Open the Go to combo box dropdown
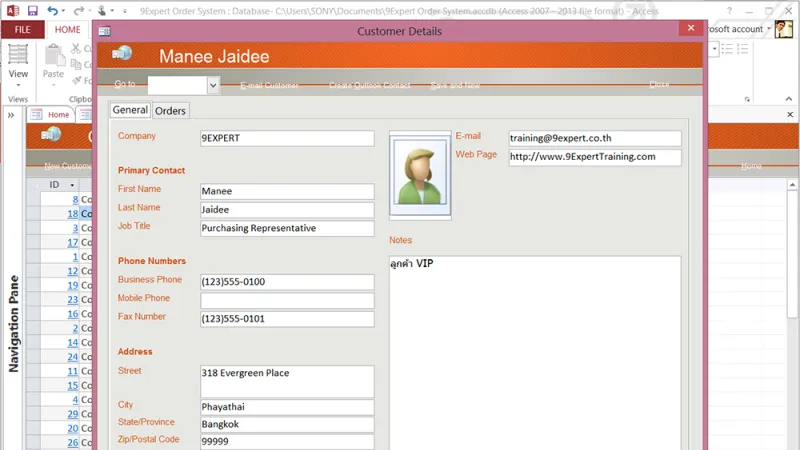This screenshot has height=450, width=800. click(213, 85)
